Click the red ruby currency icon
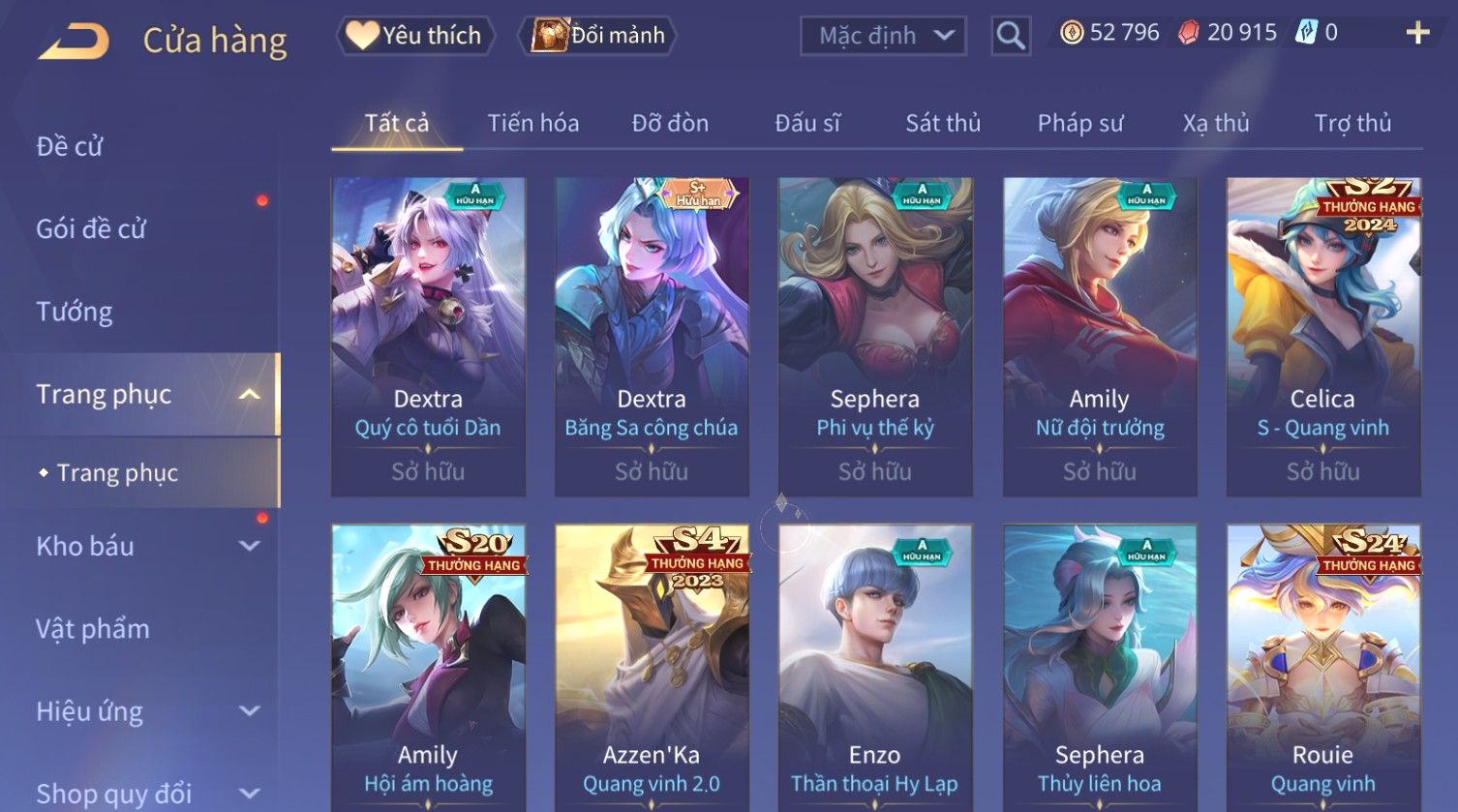 [1188, 34]
